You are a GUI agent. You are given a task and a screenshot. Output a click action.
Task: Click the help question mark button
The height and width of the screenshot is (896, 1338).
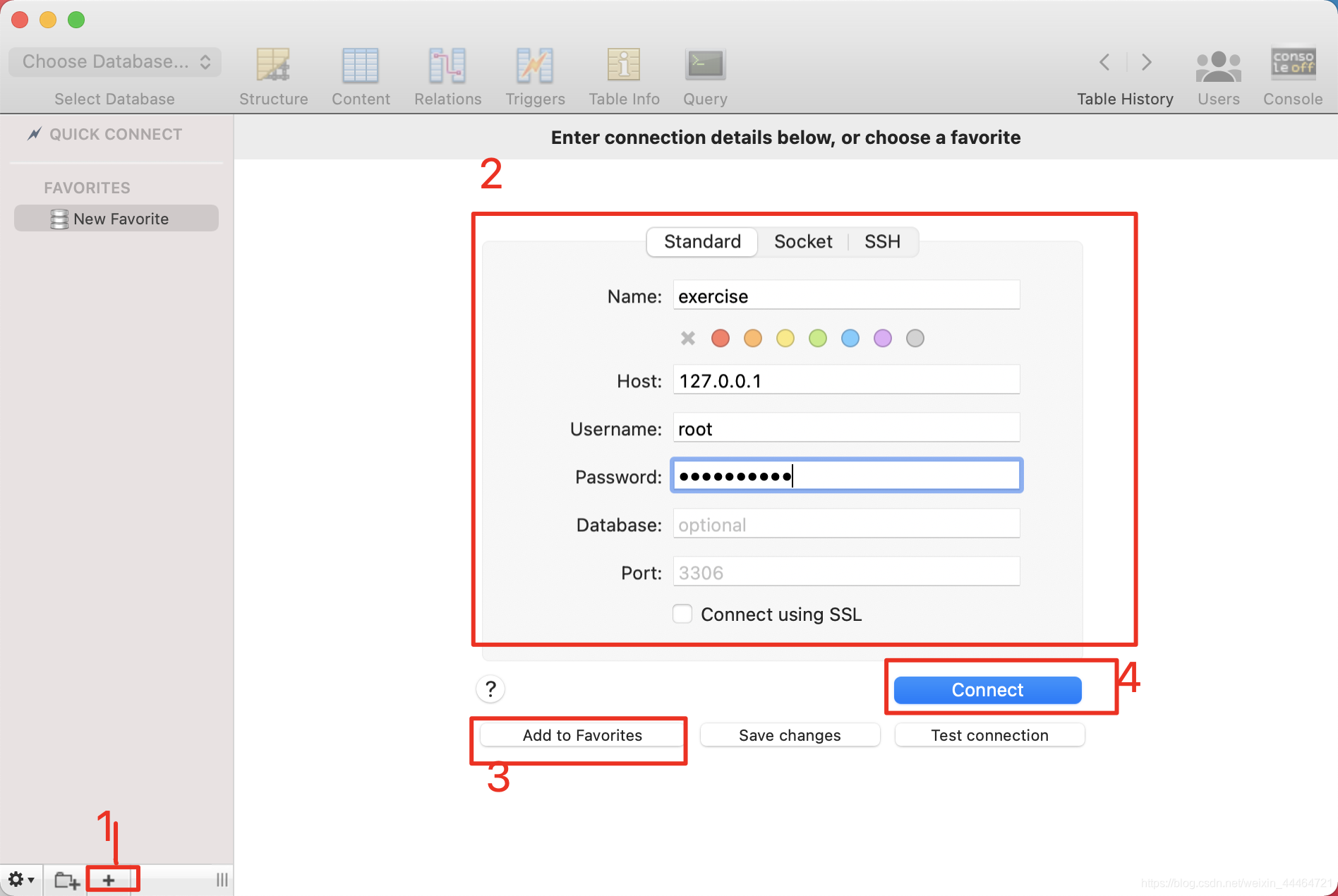click(x=490, y=689)
